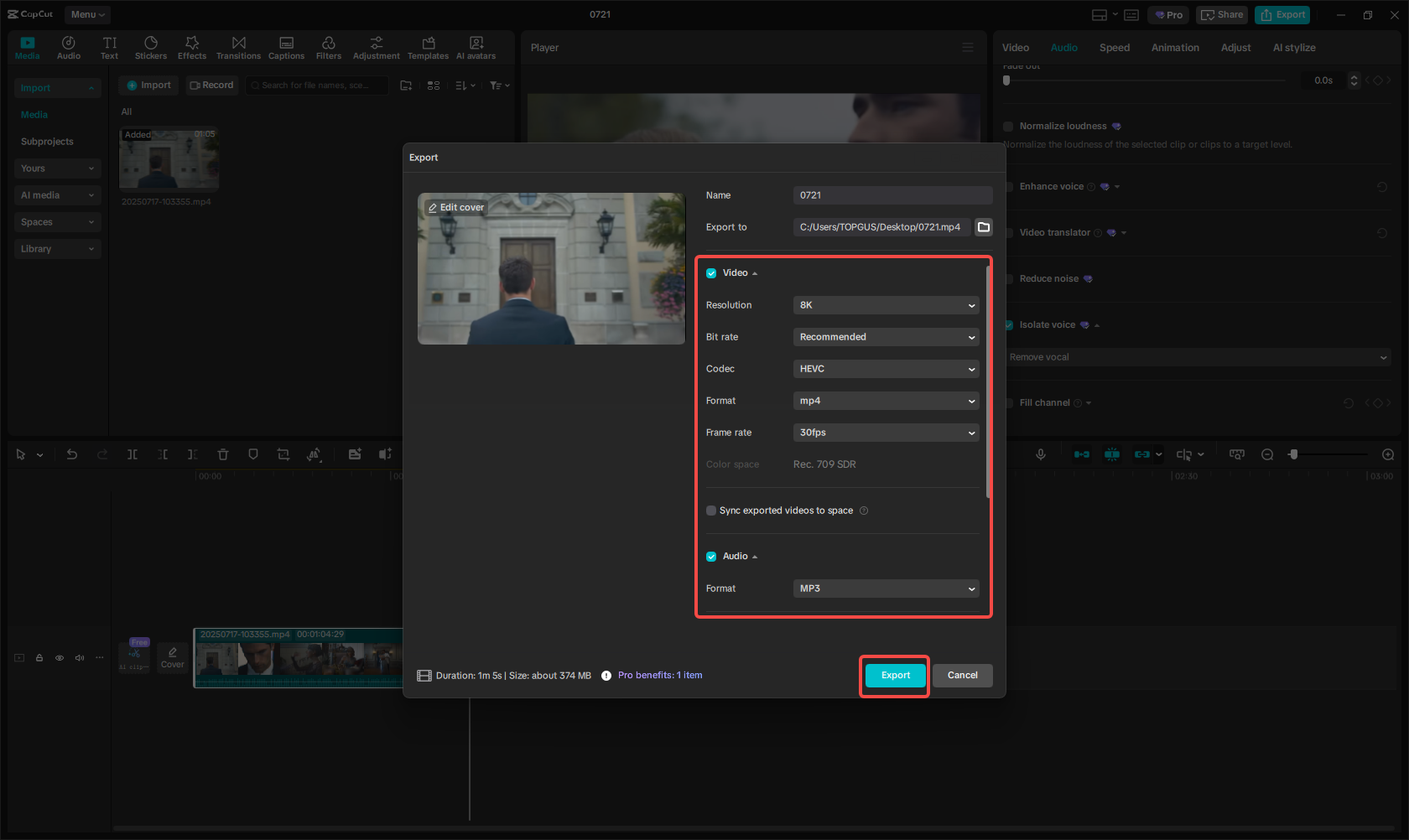Uncheck the Video export checkbox

(710, 272)
